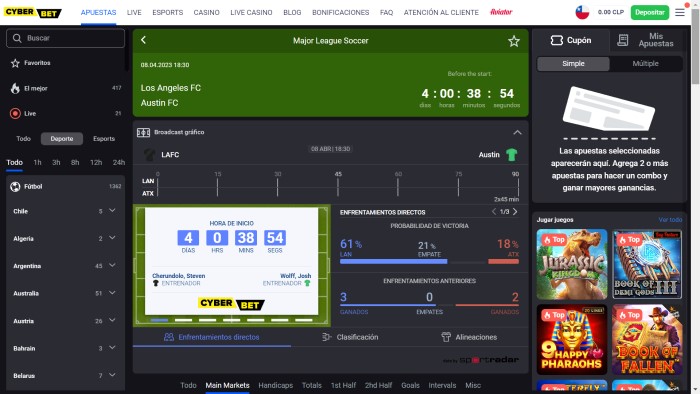Click the Cupón ticket icon
The image size is (700, 394).
[x=557, y=40]
